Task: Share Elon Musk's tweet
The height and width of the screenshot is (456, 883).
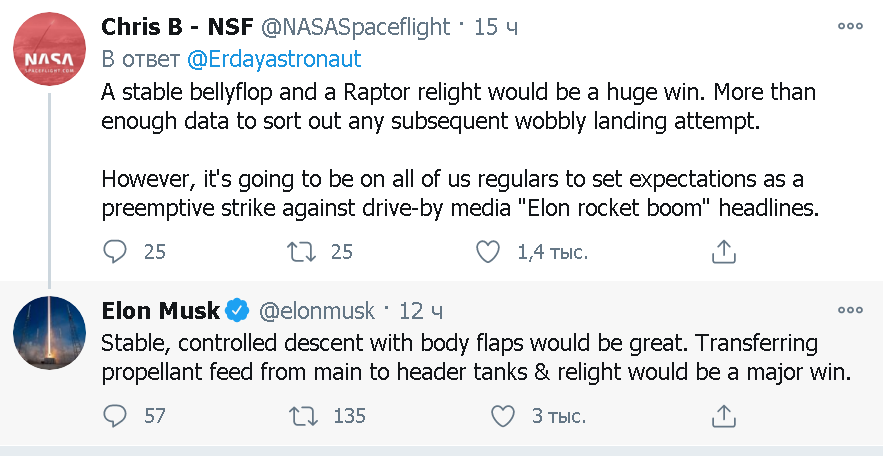Action: pyautogui.click(x=723, y=414)
